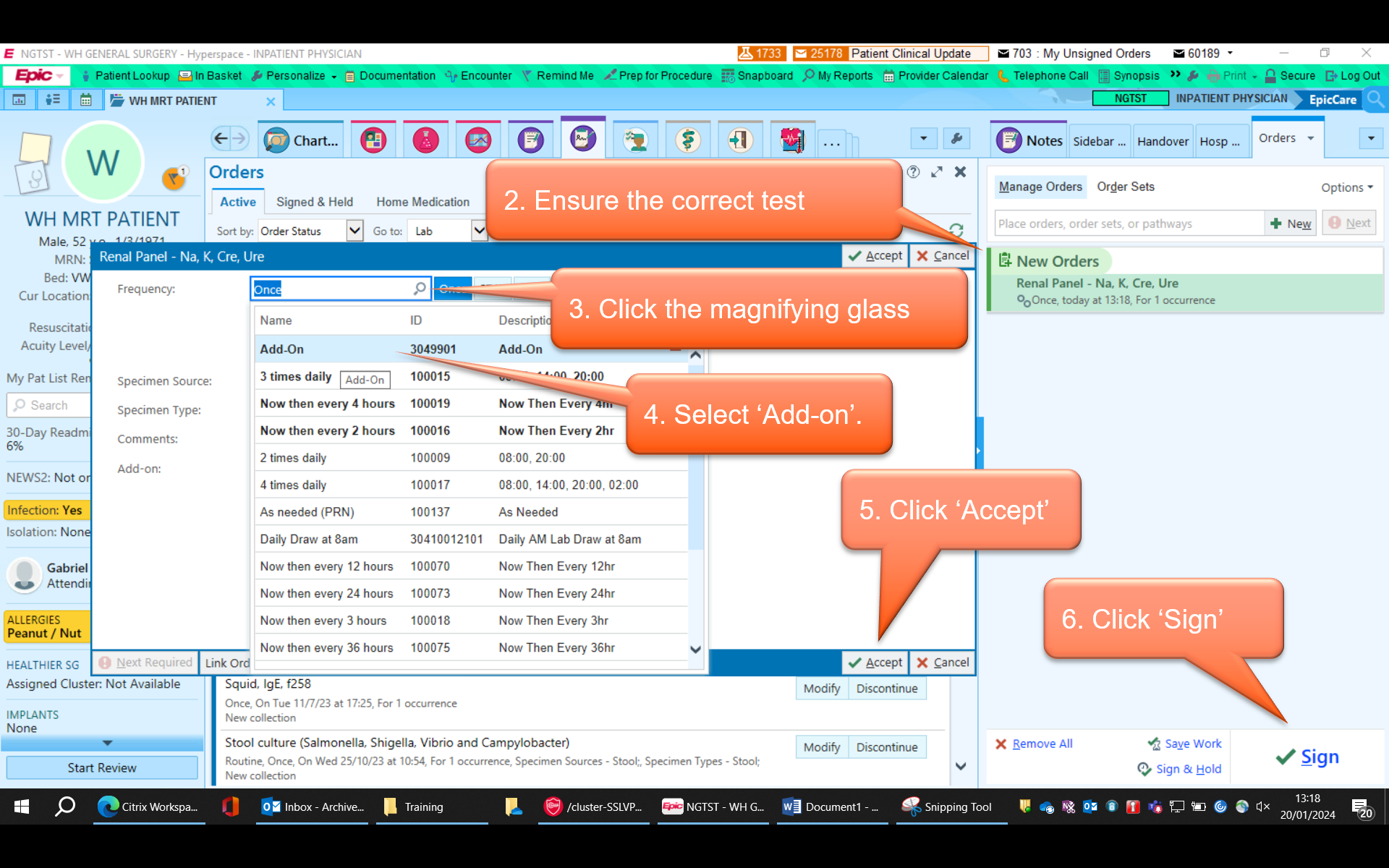This screenshot has height=868, width=1389.
Task: Select Add-On row in frequency list
Action: point(282,349)
